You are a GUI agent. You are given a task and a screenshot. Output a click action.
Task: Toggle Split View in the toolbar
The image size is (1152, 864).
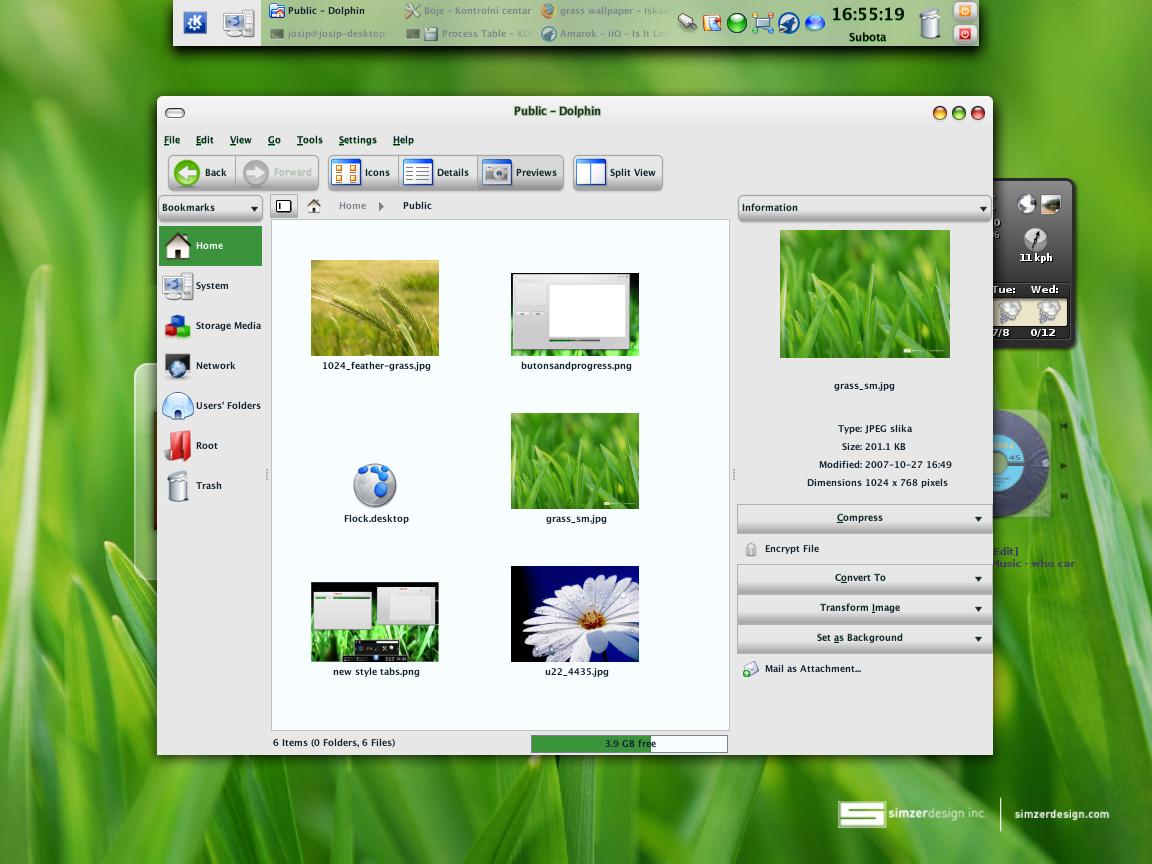(618, 173)
